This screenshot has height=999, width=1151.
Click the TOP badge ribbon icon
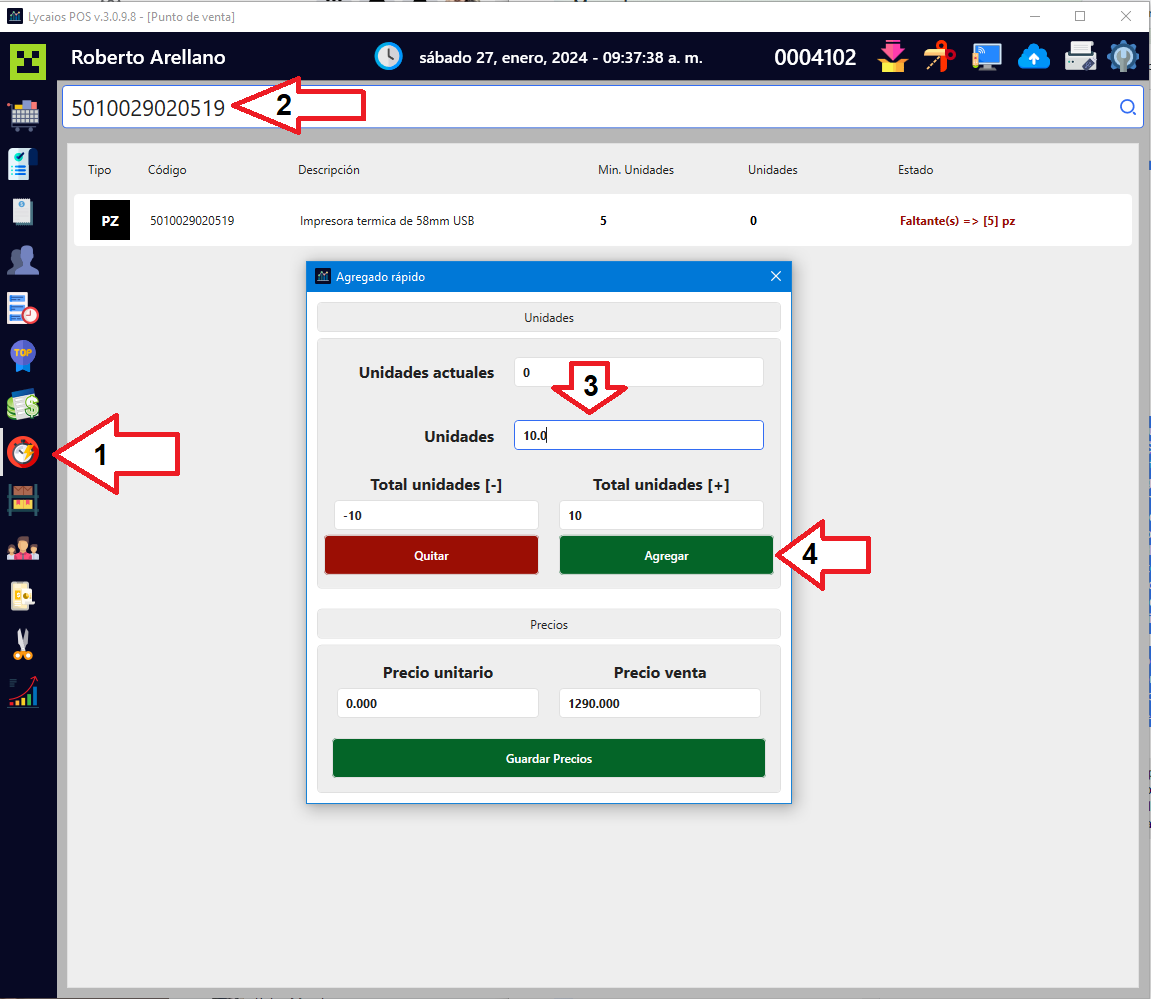click(x=24, y=355)
